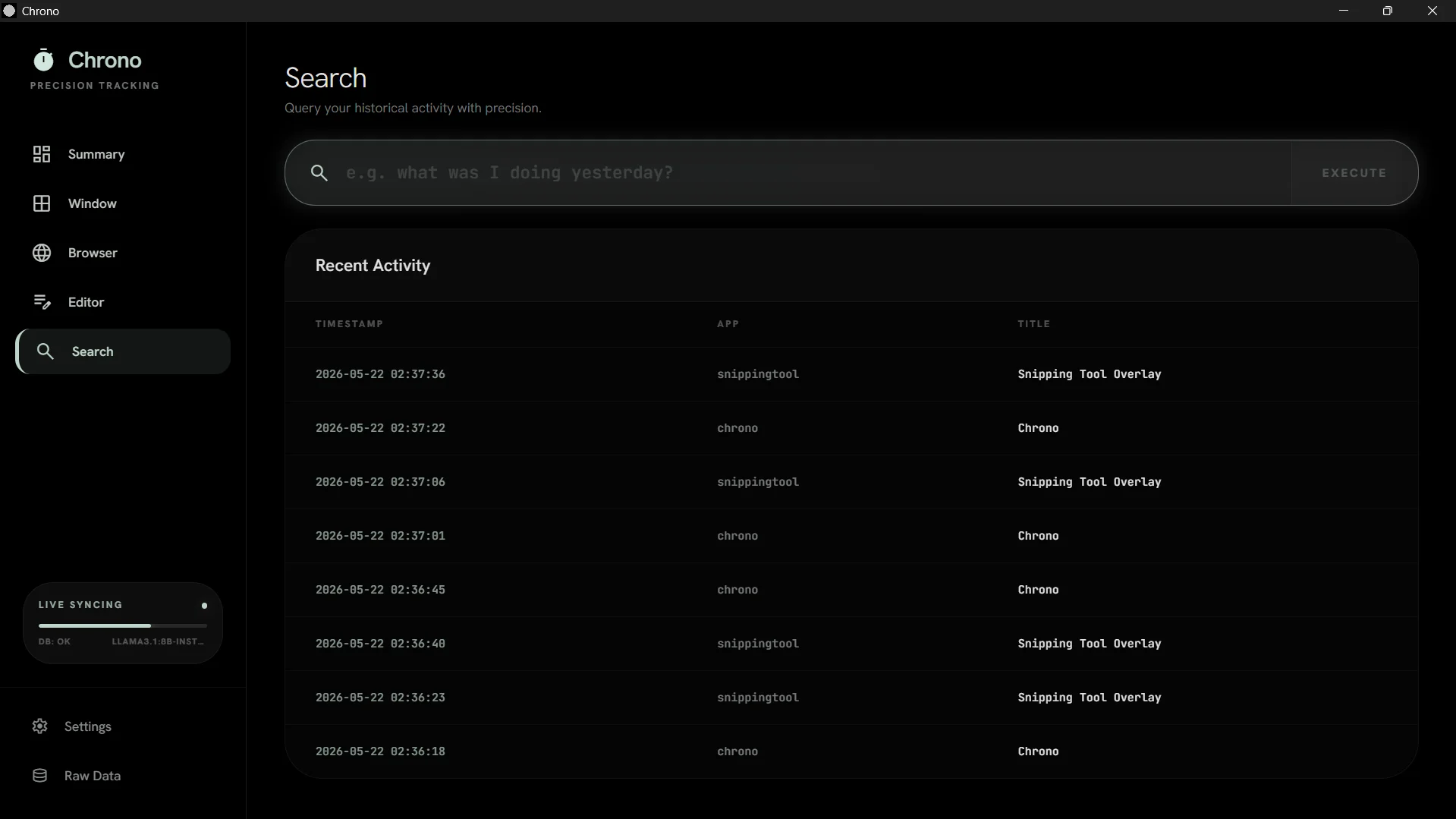The height and width of the screenshot is (819, 1456).
Task: Minimize the Chrono window
Action: 1344,11
